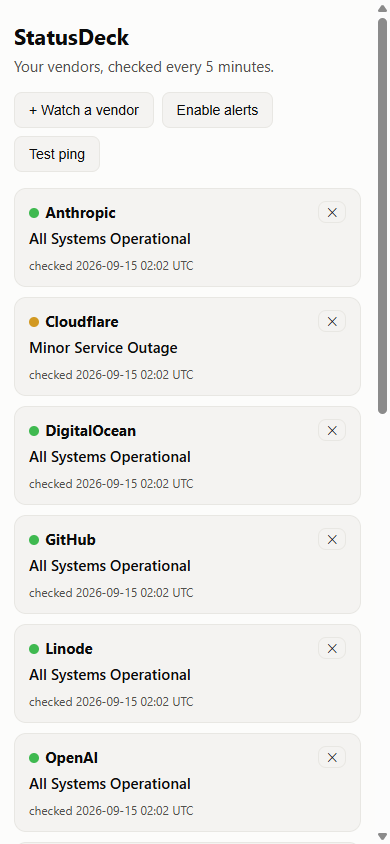
Task: Click the green status dot beside Anthropic
Action: [x=34, y=213]
